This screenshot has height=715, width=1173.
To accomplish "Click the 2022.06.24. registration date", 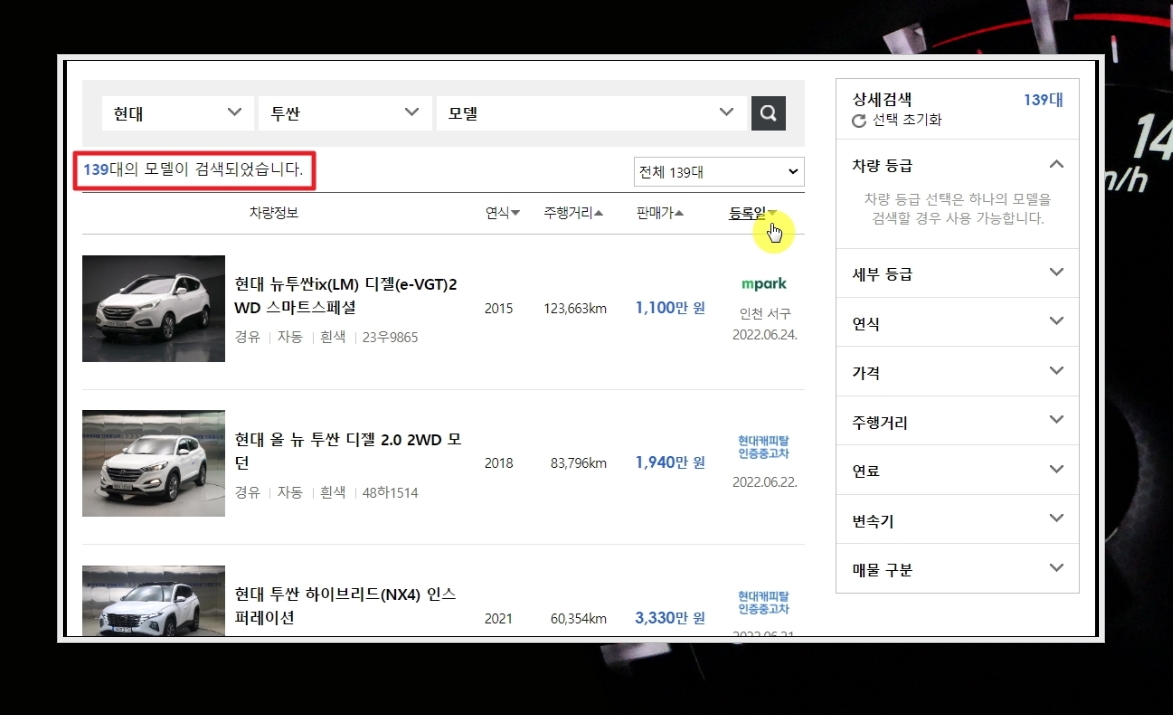I will pos(765,334).
